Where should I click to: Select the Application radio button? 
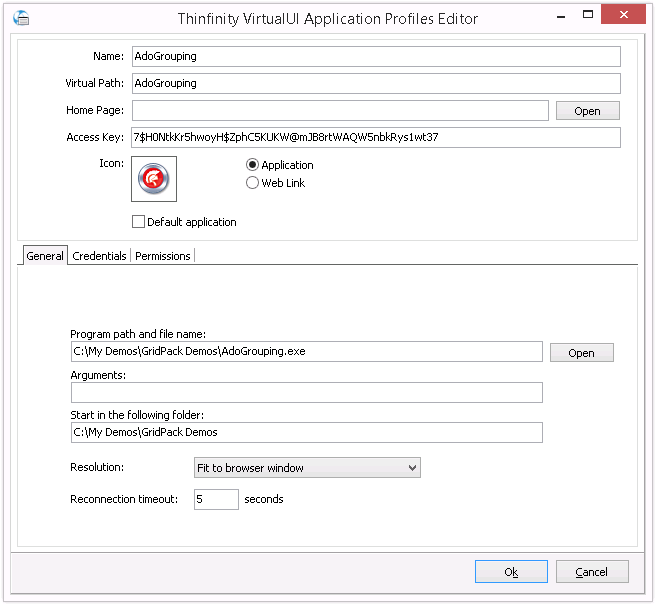tap(253, 165)
